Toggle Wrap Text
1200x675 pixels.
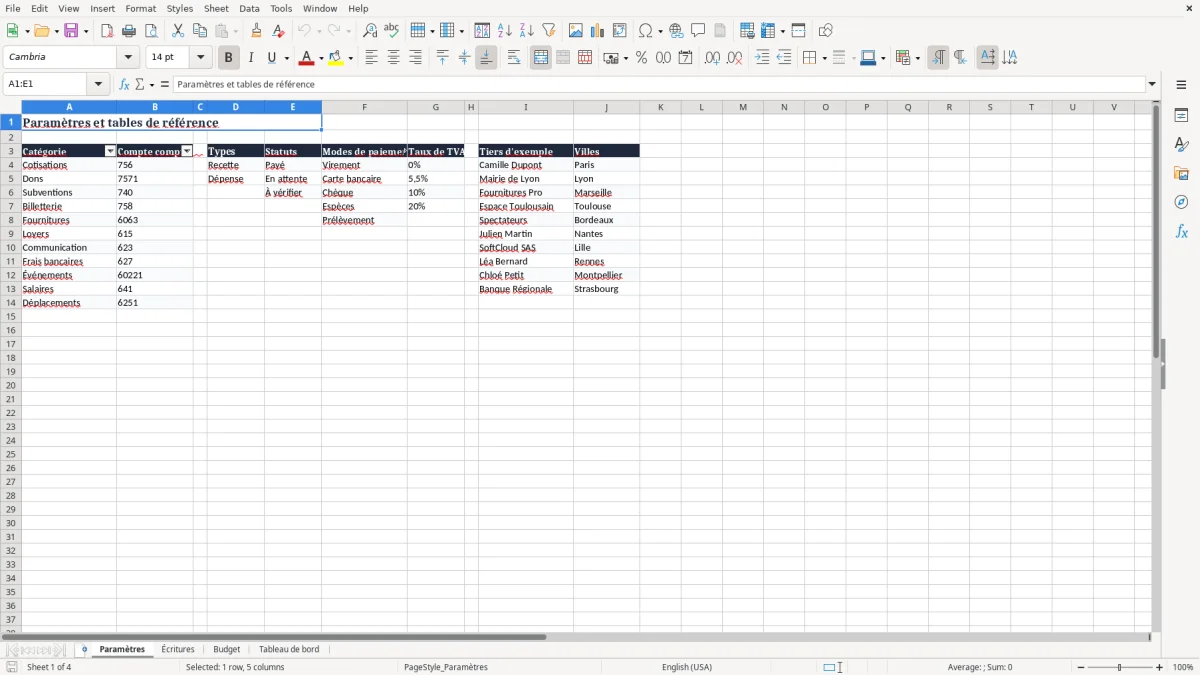click(514, 58)
